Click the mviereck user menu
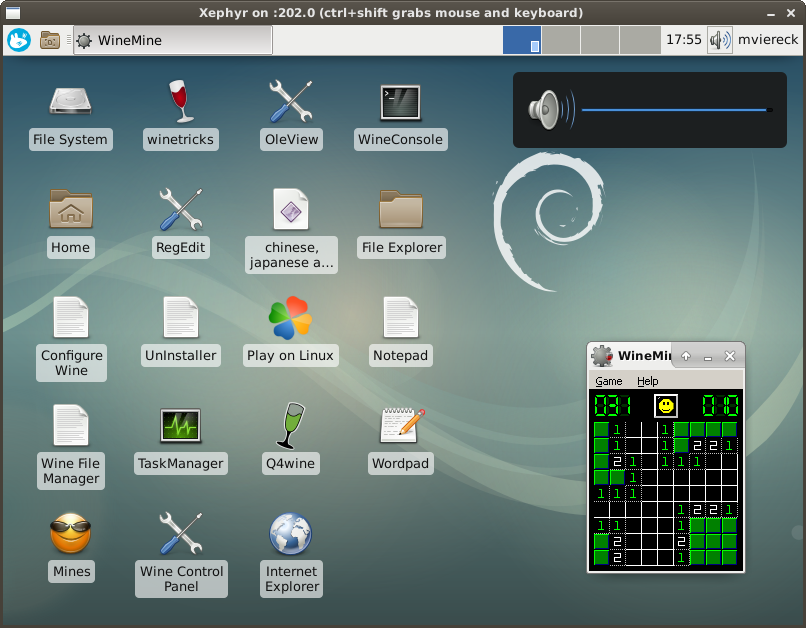Viewport: 806px width, 628px height. pos(768,40)
